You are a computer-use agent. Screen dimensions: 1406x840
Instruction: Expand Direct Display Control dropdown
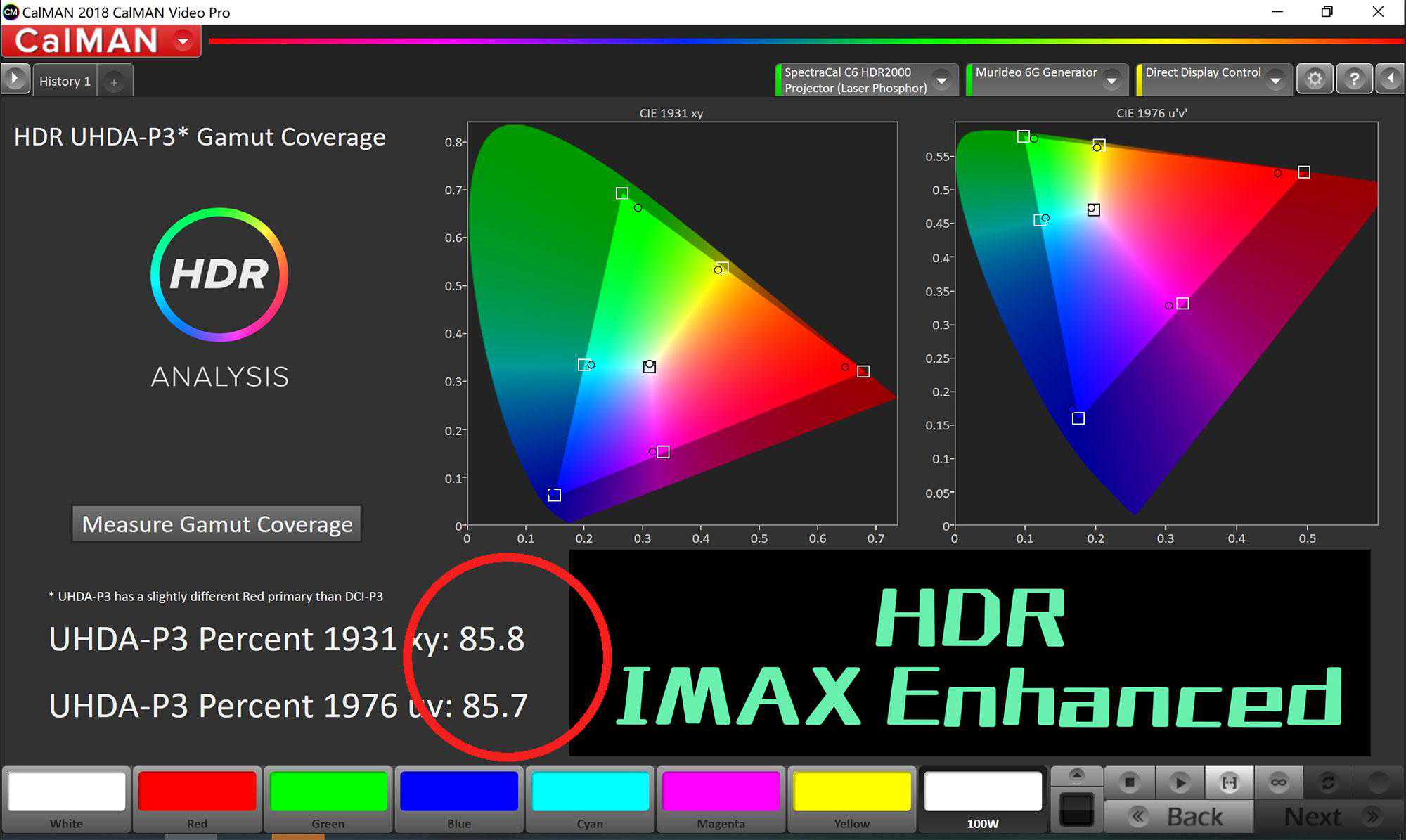[x=1275, y=79]
